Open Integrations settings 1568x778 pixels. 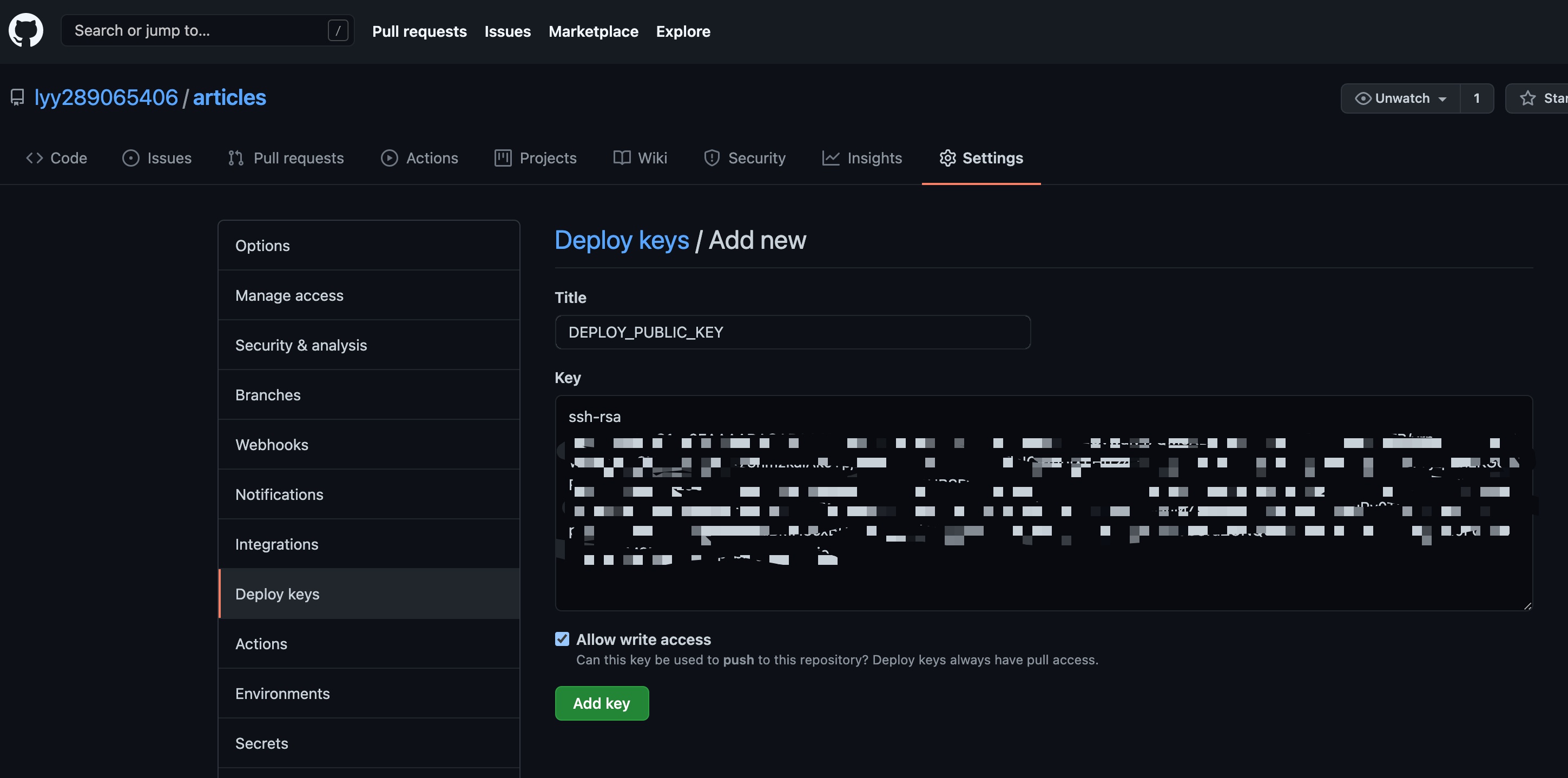point(369,544)
